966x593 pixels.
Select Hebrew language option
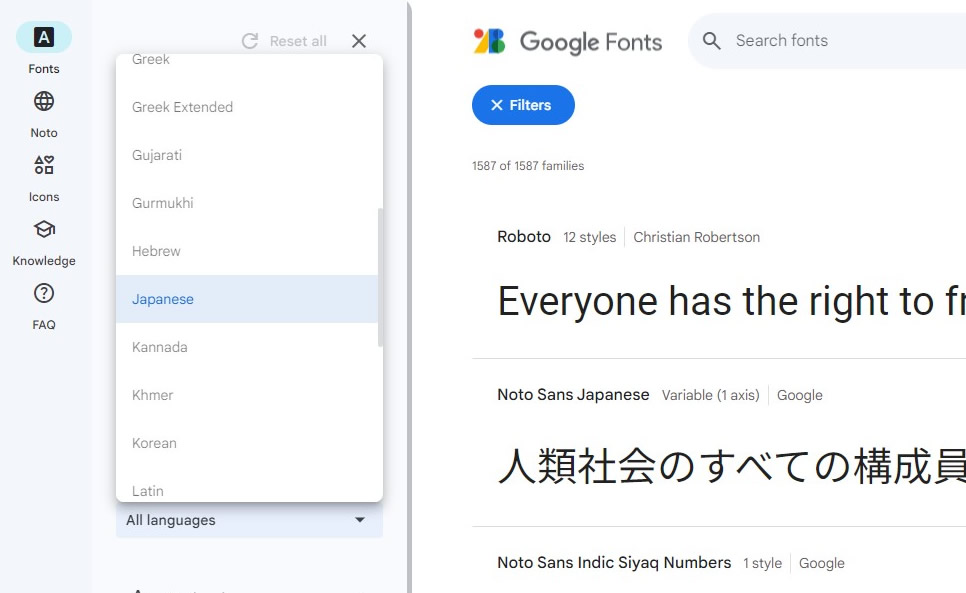[156, 251]
